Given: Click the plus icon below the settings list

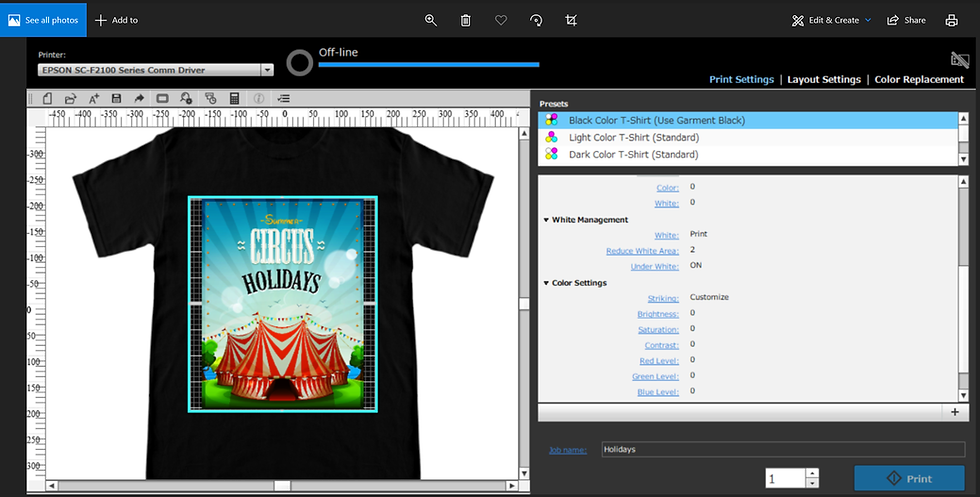Looking at the screenshot, I should (954, 411).
